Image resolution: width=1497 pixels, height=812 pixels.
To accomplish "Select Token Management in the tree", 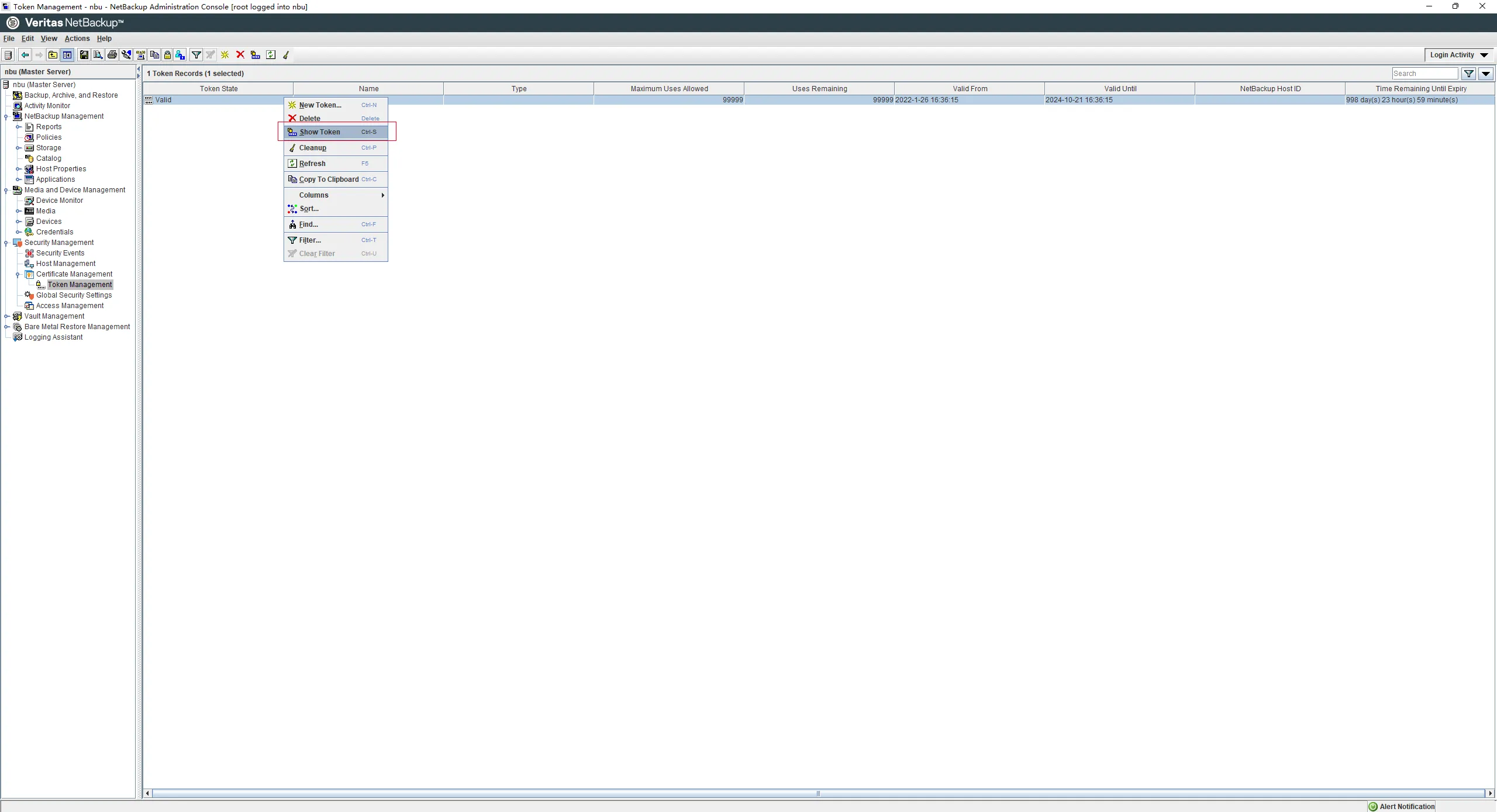I will coord(80,284).
